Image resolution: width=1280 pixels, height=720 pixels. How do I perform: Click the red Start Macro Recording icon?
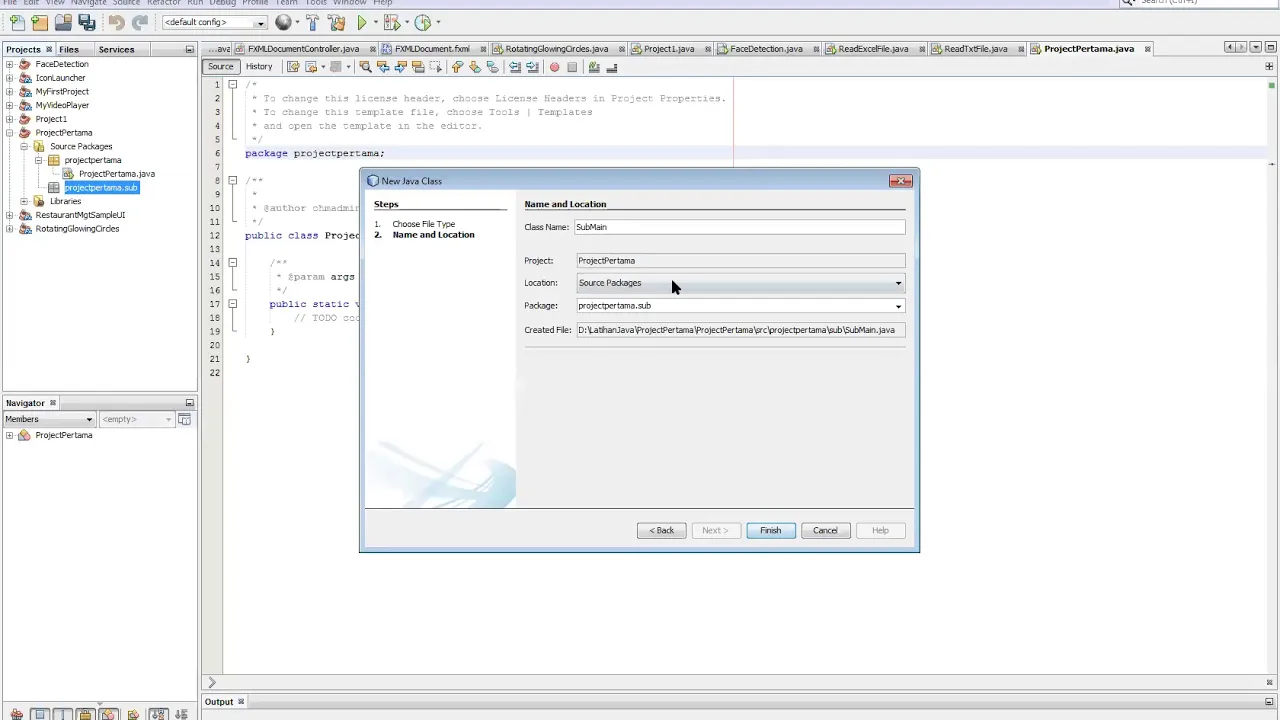(x=554, y=67)
